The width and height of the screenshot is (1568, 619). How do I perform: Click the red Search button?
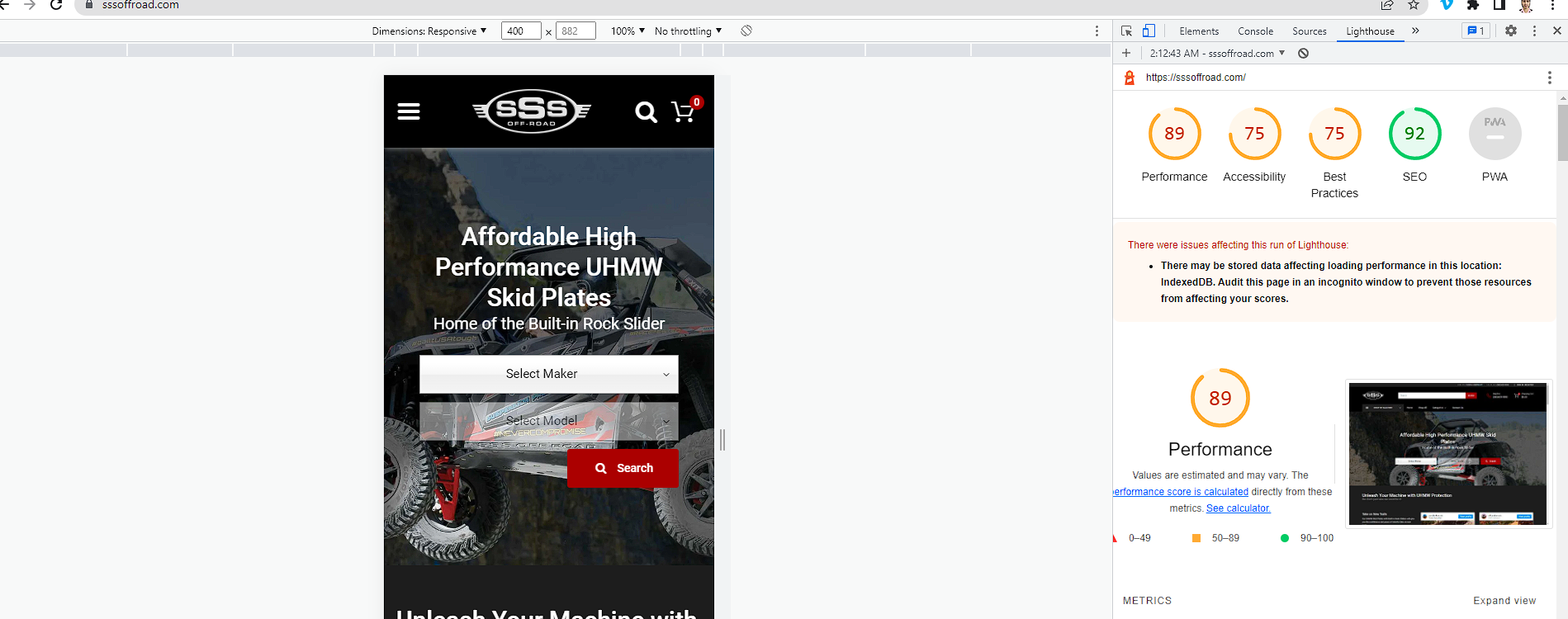point(623,468)
